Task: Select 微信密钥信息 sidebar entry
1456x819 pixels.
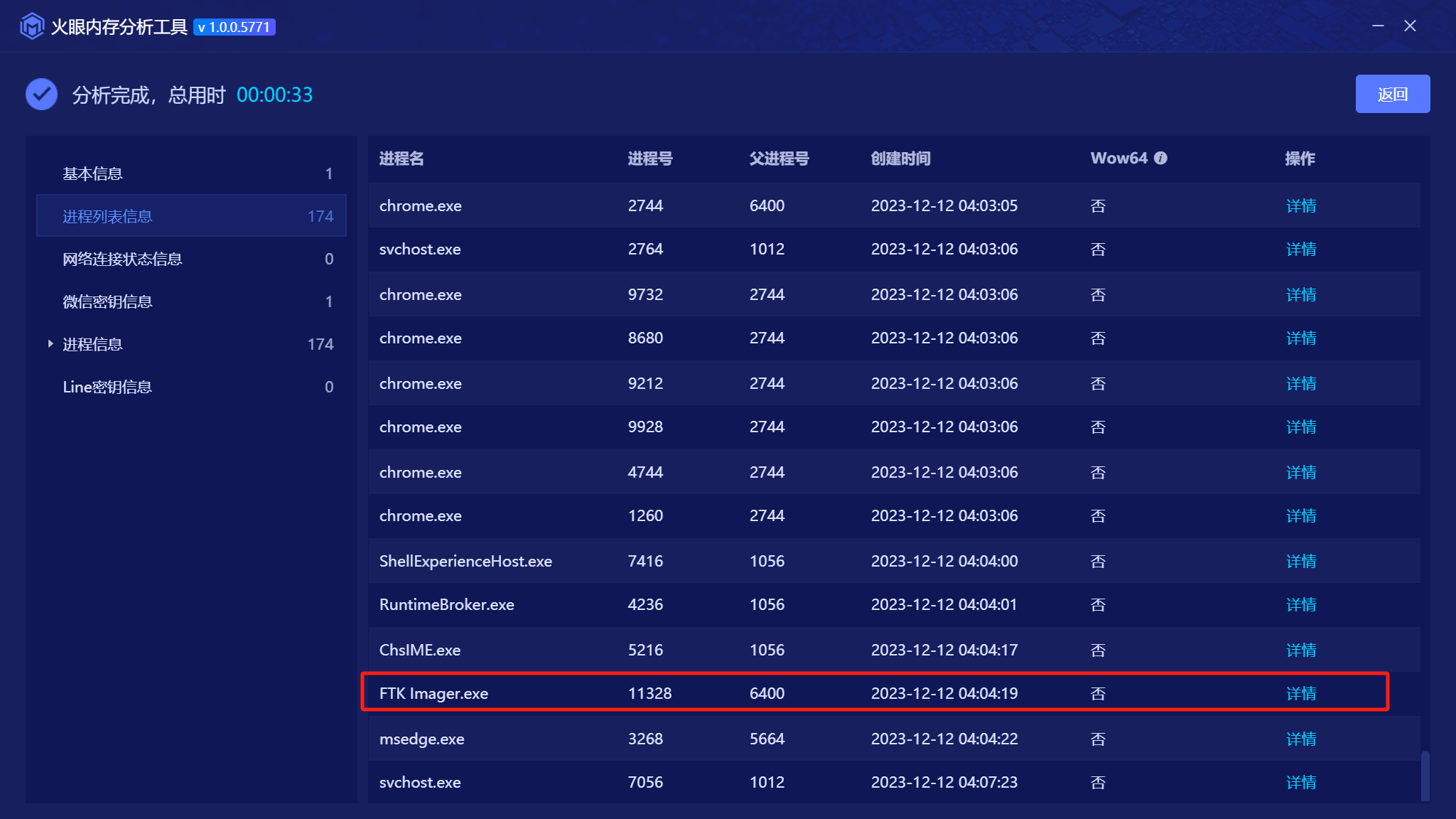Action: pos(107,301)
